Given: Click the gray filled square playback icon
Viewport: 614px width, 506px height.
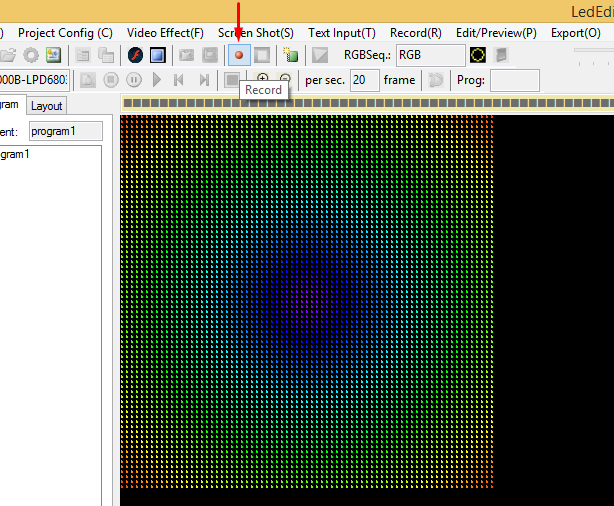Looking at the screenshot, I should 232,80.
